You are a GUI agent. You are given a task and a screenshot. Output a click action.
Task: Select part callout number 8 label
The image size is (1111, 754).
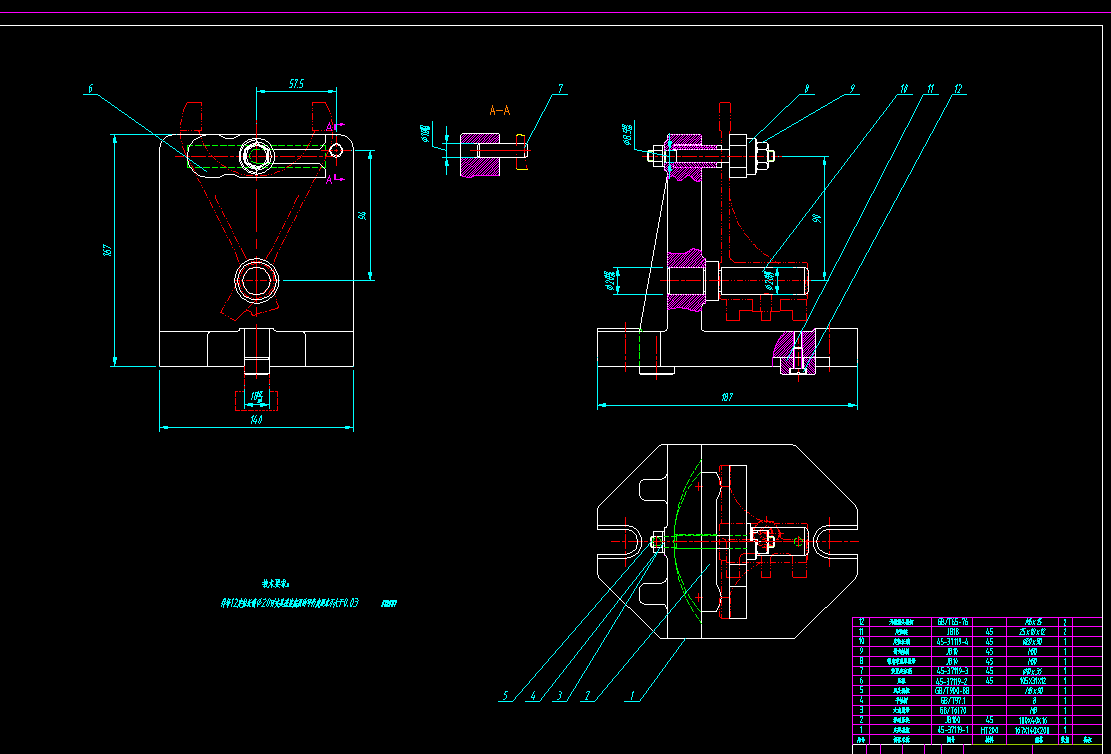coord(806,89)
